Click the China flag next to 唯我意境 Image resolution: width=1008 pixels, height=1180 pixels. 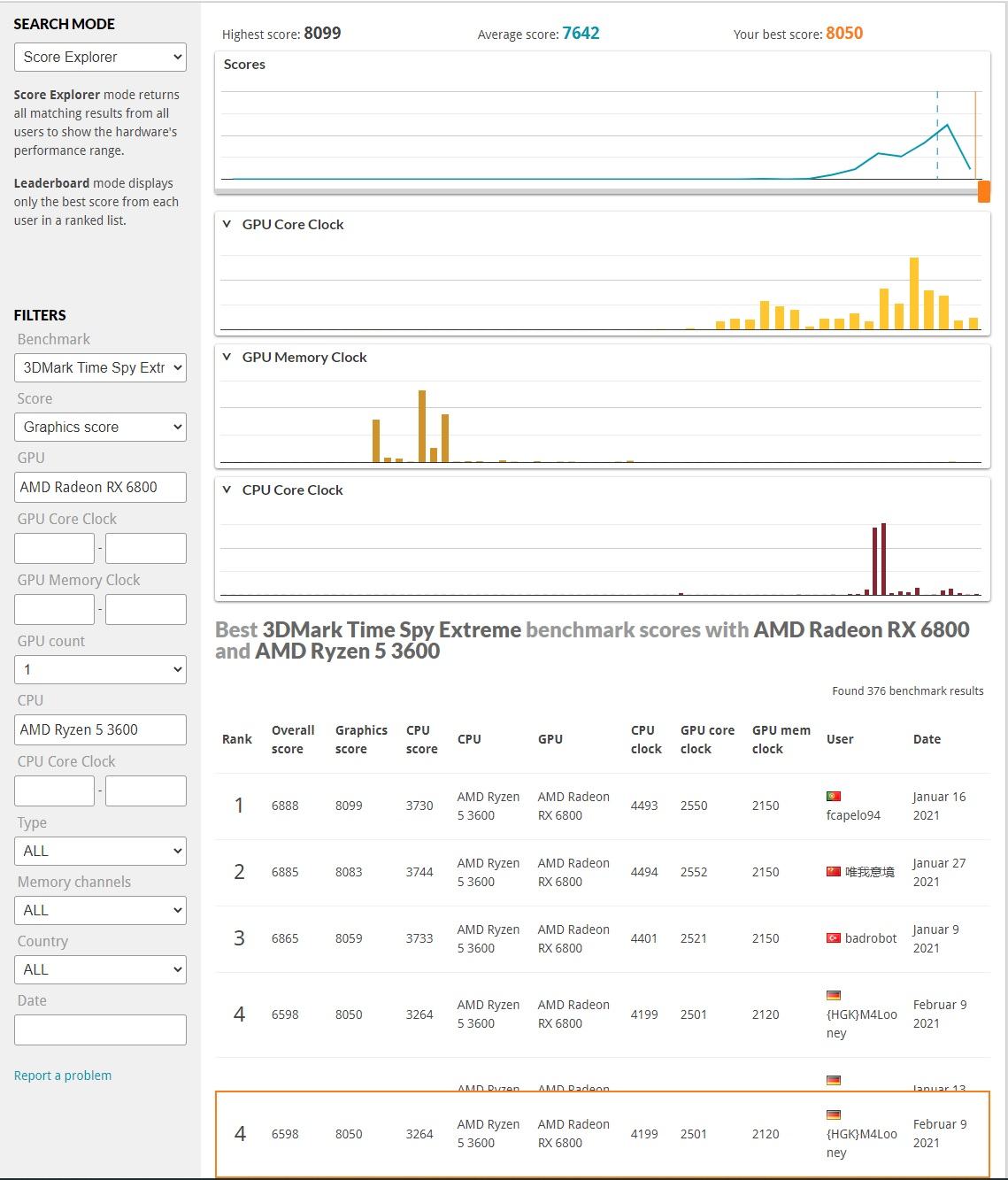point(833,872)
